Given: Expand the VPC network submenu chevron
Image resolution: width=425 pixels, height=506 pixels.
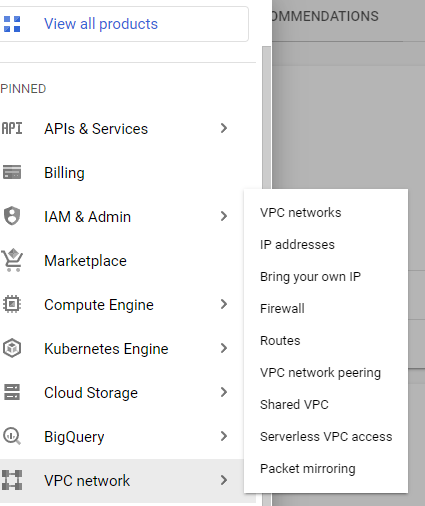Looking at the screenshot, I should click(224, 480).
